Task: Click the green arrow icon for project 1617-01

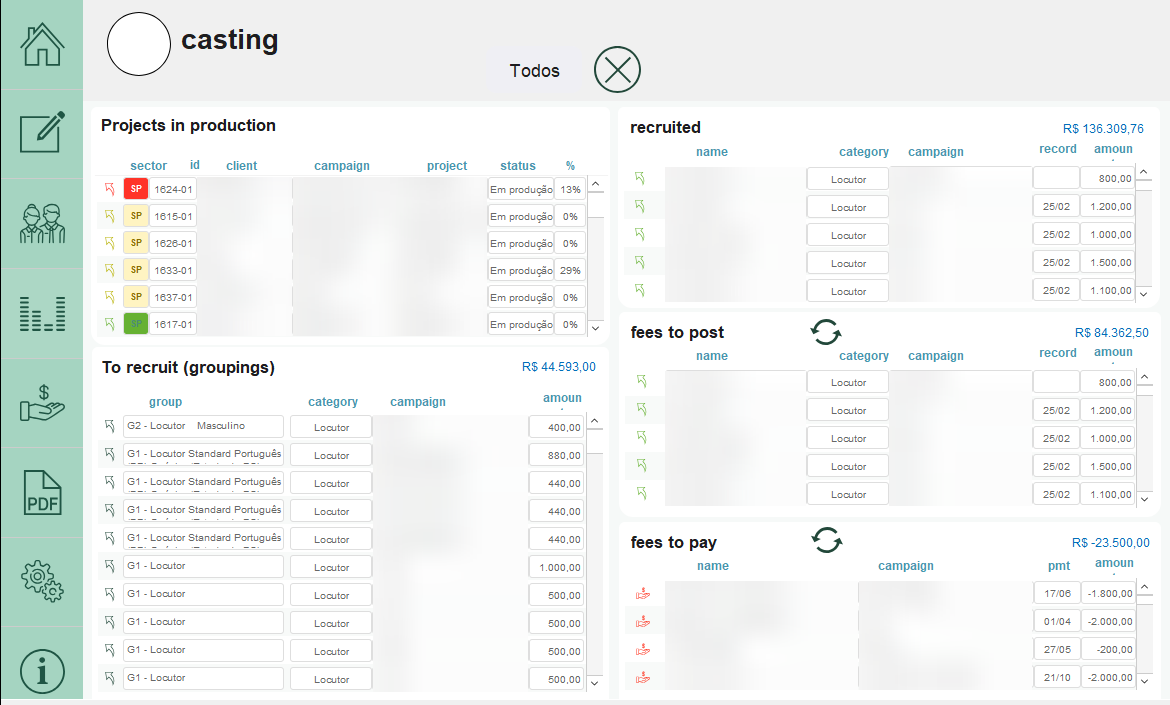Action: coord(110,324)
